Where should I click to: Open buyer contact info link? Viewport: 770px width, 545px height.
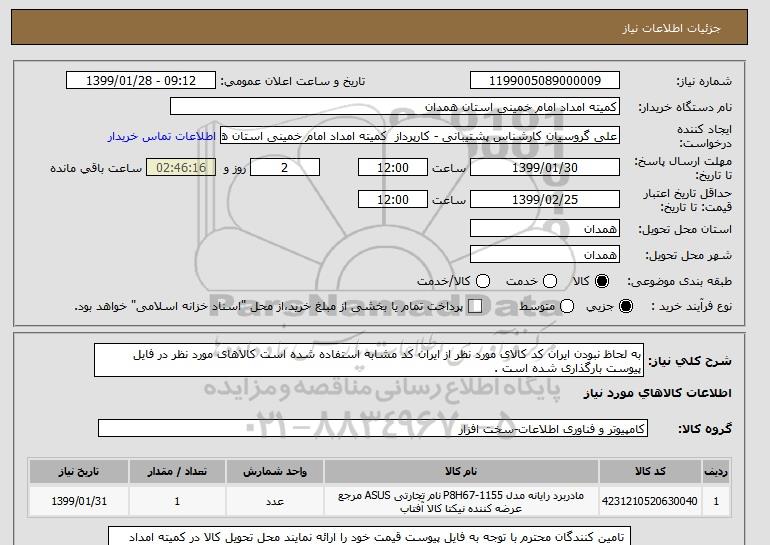tap(162, 136)
